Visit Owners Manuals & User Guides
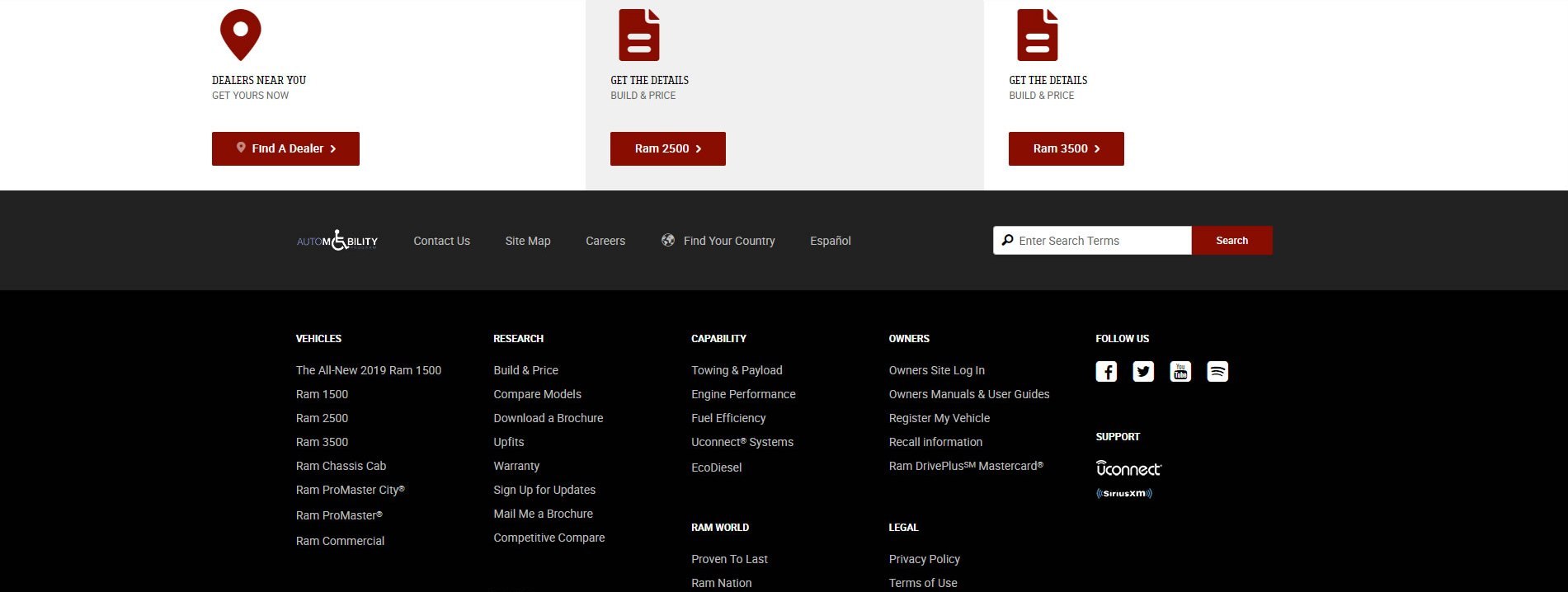 tap(968, 394)
